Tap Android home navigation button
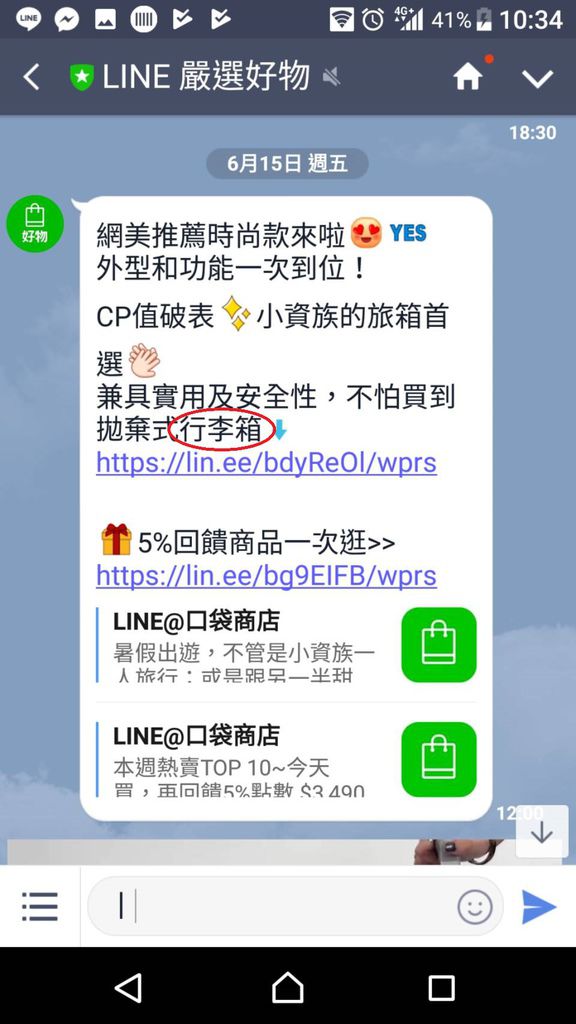Screen dimensions: 576x1024 (287, 987)
